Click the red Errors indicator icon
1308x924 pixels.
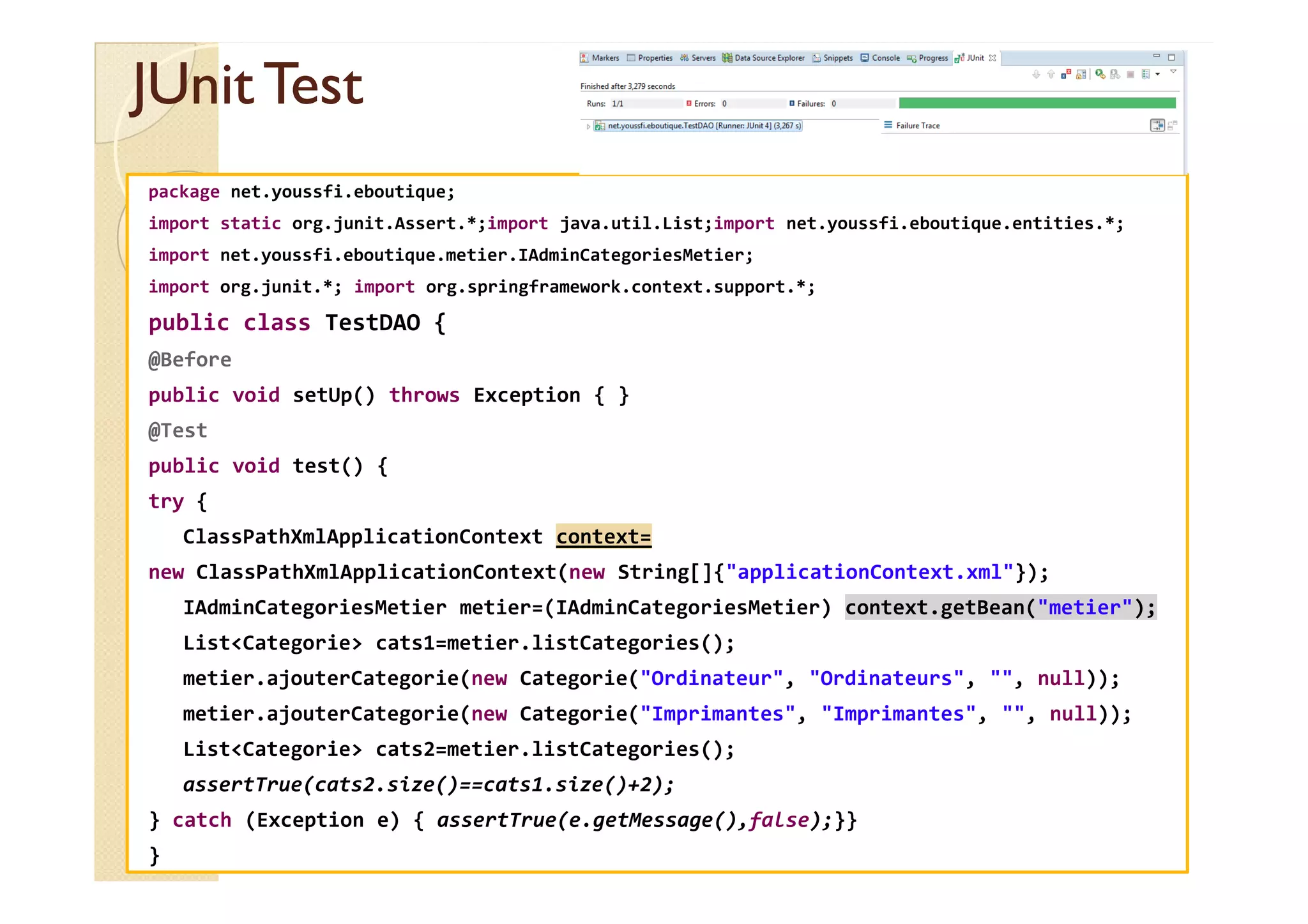(x=689, y=103)
